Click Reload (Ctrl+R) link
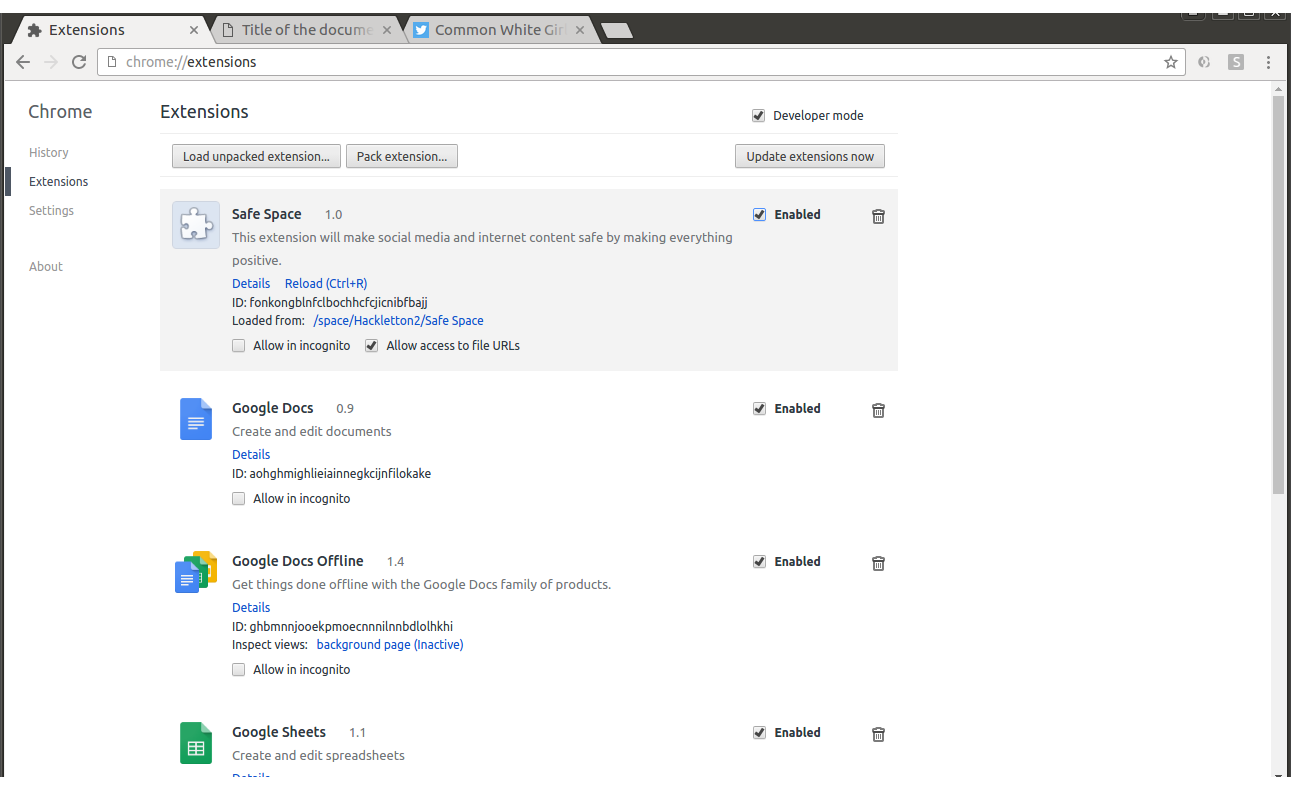Image resolution: width=1291 pixels, height=790 pixels. click(326, 284)
